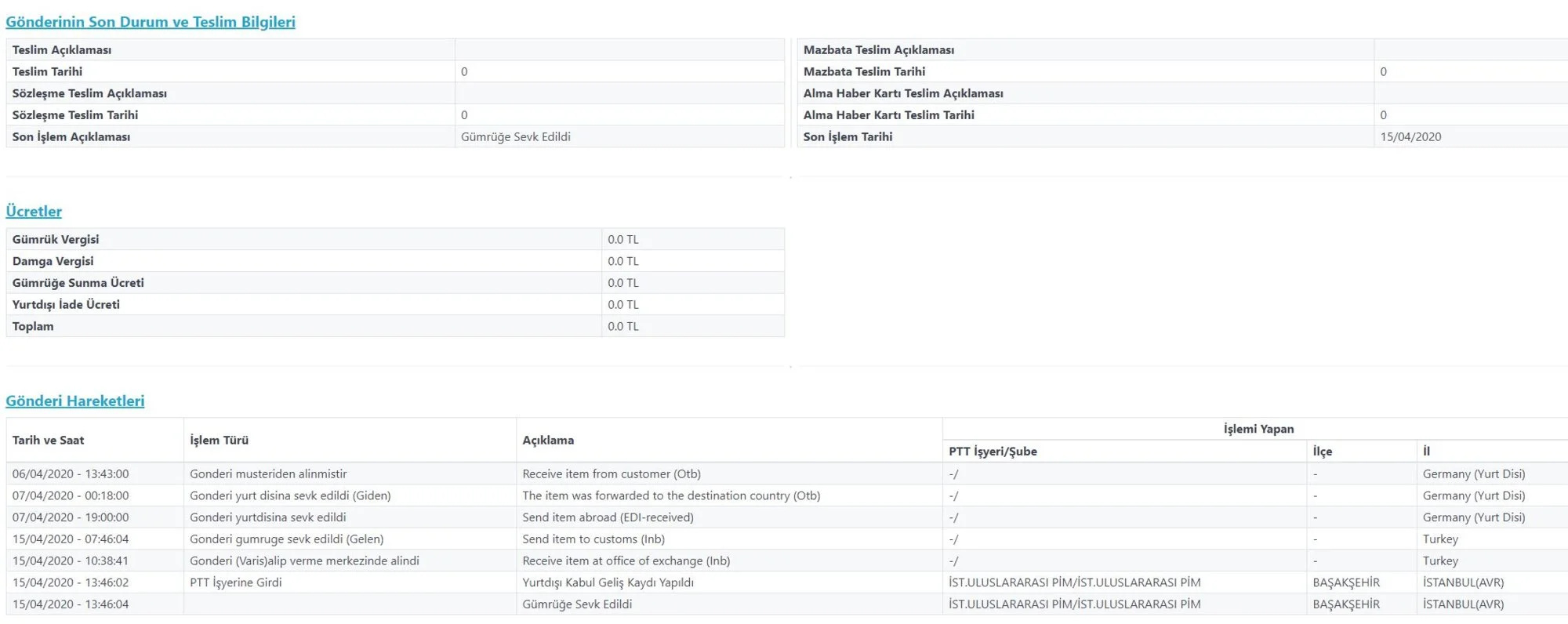Click the Yurtdışı Kabul Geliş Kaydı Yapıldı cell
Viewport: 1568px width, 624px height.
(x=608, y=583)
